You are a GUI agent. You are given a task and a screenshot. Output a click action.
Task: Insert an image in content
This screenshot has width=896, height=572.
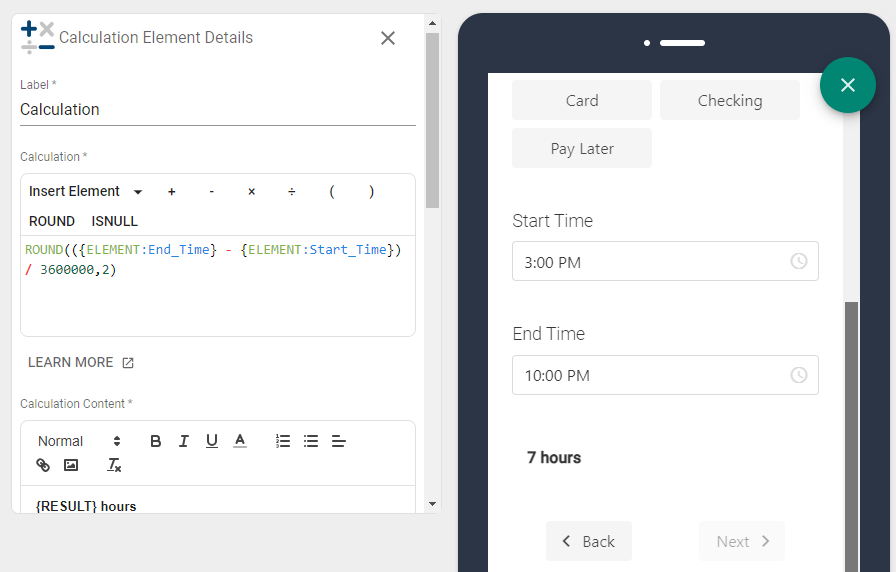[71, 465]
